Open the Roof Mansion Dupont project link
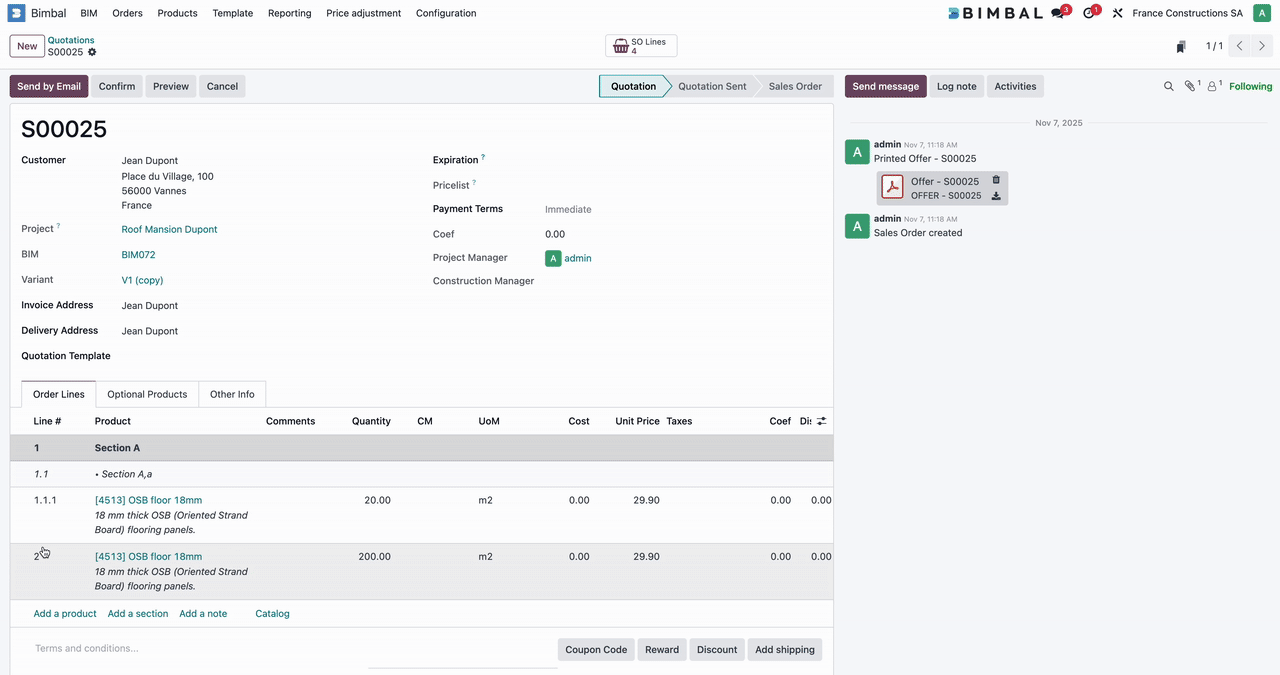 (169, 230)
